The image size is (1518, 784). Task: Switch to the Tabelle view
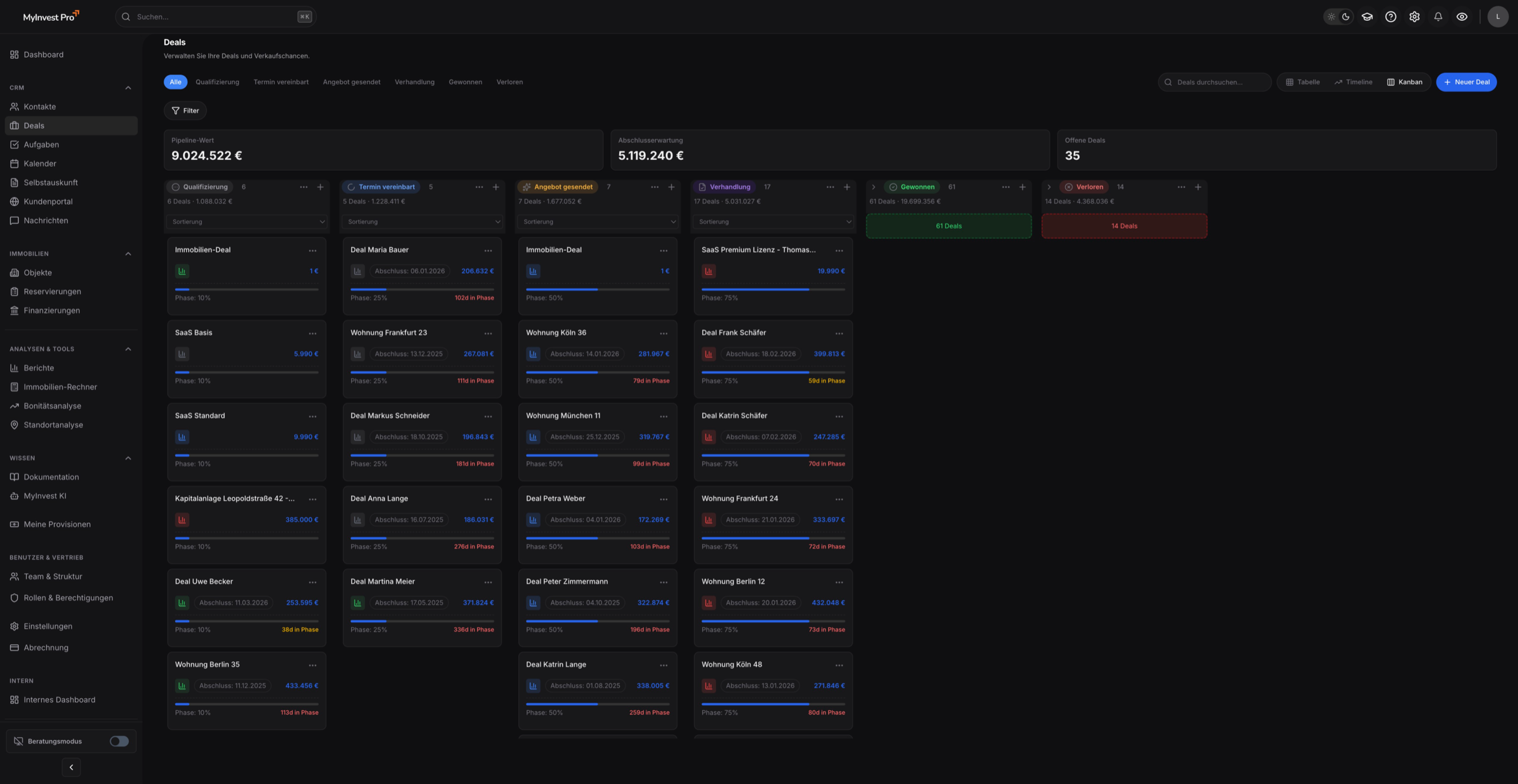point(1302,82)
